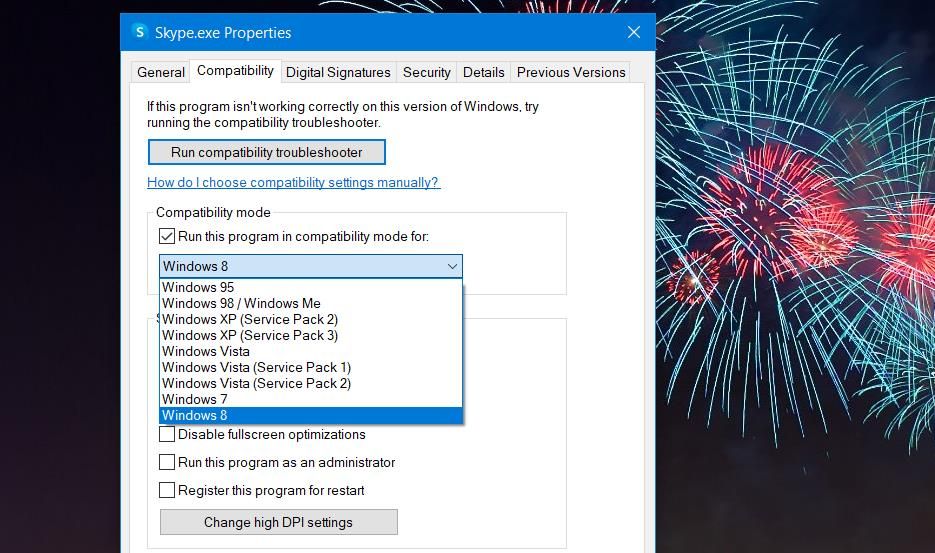Image resolution: width=935 pixels, height=553 pixels.
Task: Close the Skype.exe Properties dialog
Action: pyautogui.click(x=634, y=32)
